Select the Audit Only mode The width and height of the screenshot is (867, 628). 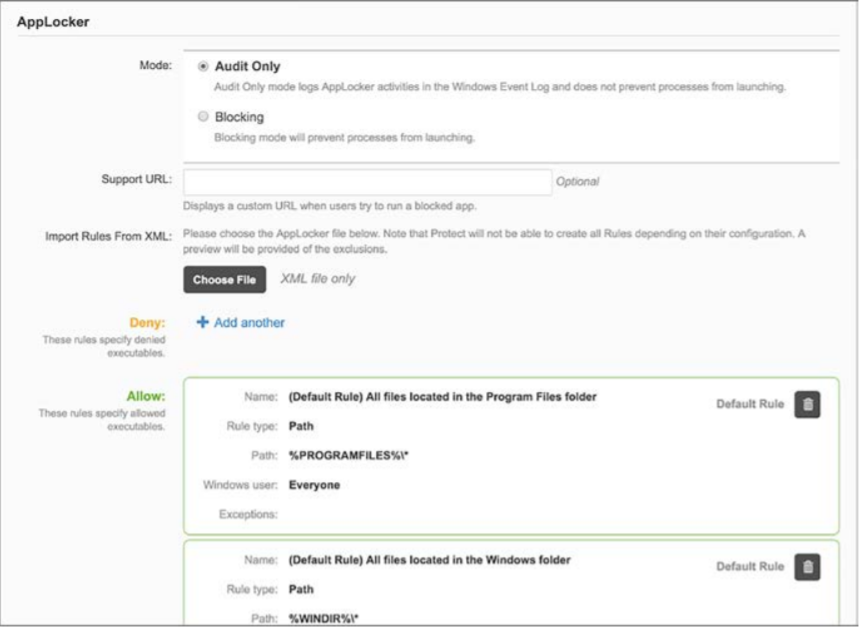pyautogui.click(x=204, y=66)
